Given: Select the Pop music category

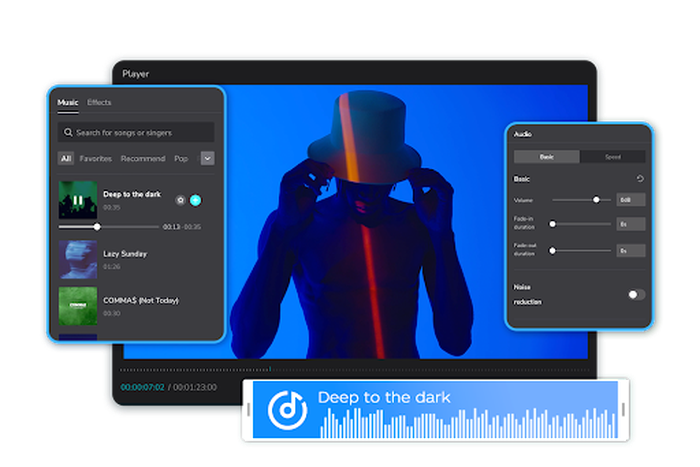Looking at the screenshot, I should point(181,159).
